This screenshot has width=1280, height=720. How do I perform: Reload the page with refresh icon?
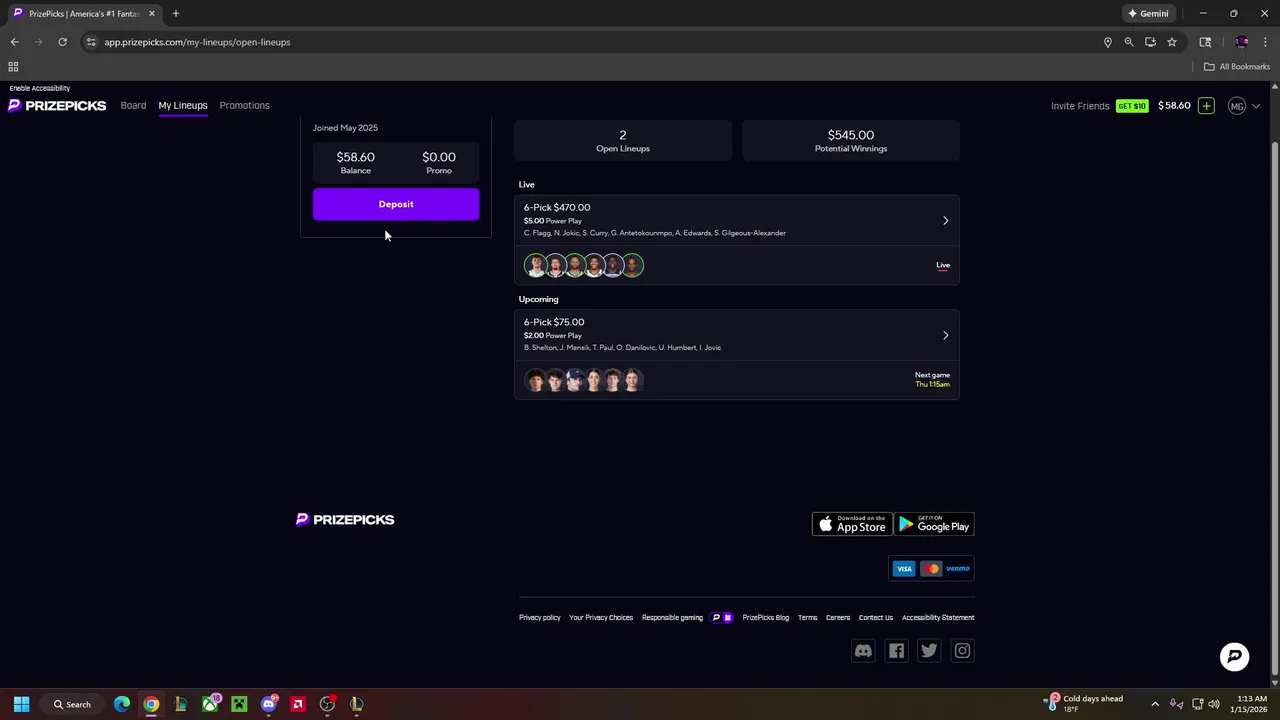(x=62, y=42)
